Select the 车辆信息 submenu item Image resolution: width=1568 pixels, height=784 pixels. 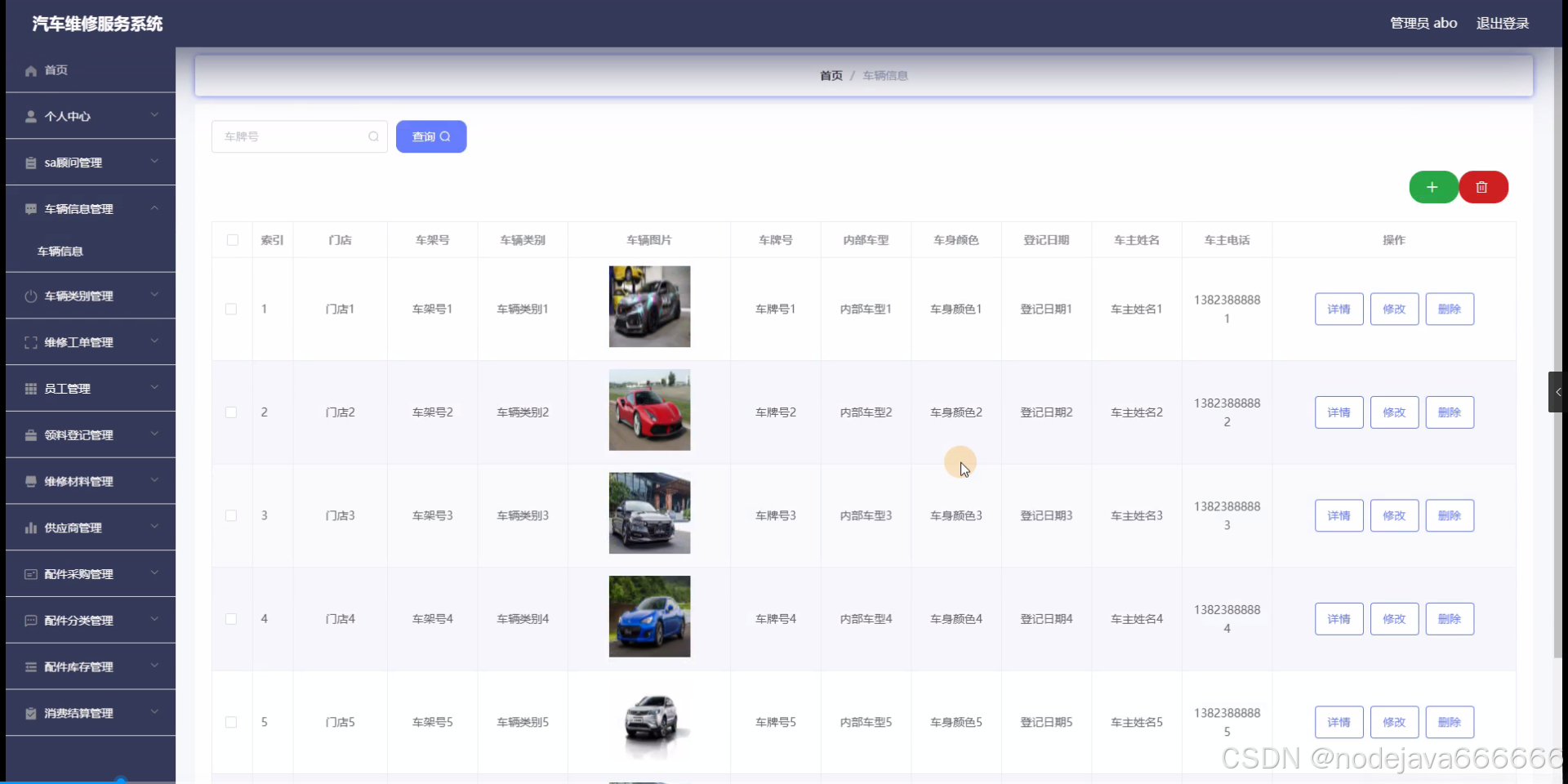[91, 252]
